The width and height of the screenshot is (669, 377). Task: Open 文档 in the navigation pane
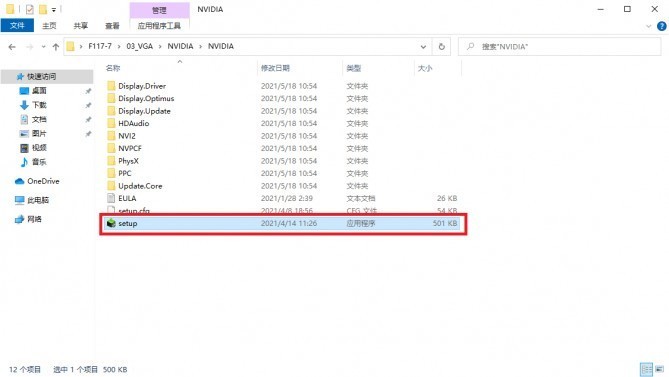click(x=39, y=119)
